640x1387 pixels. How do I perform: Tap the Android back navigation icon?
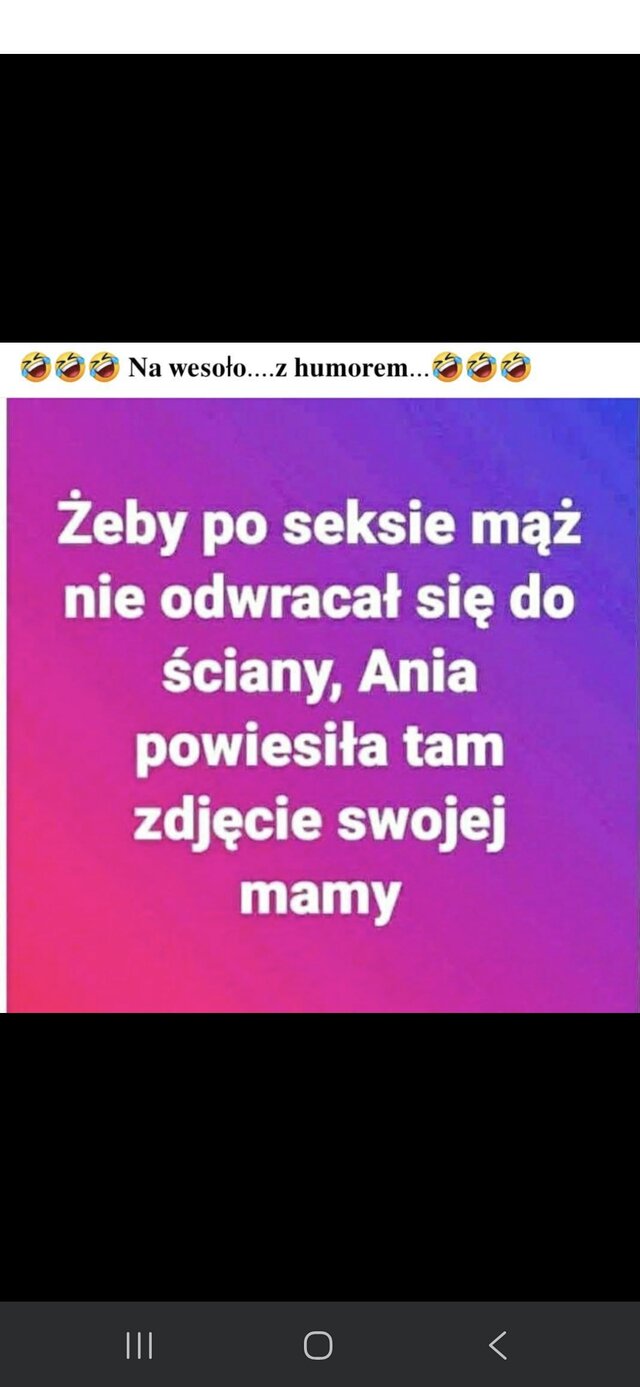498,1345
